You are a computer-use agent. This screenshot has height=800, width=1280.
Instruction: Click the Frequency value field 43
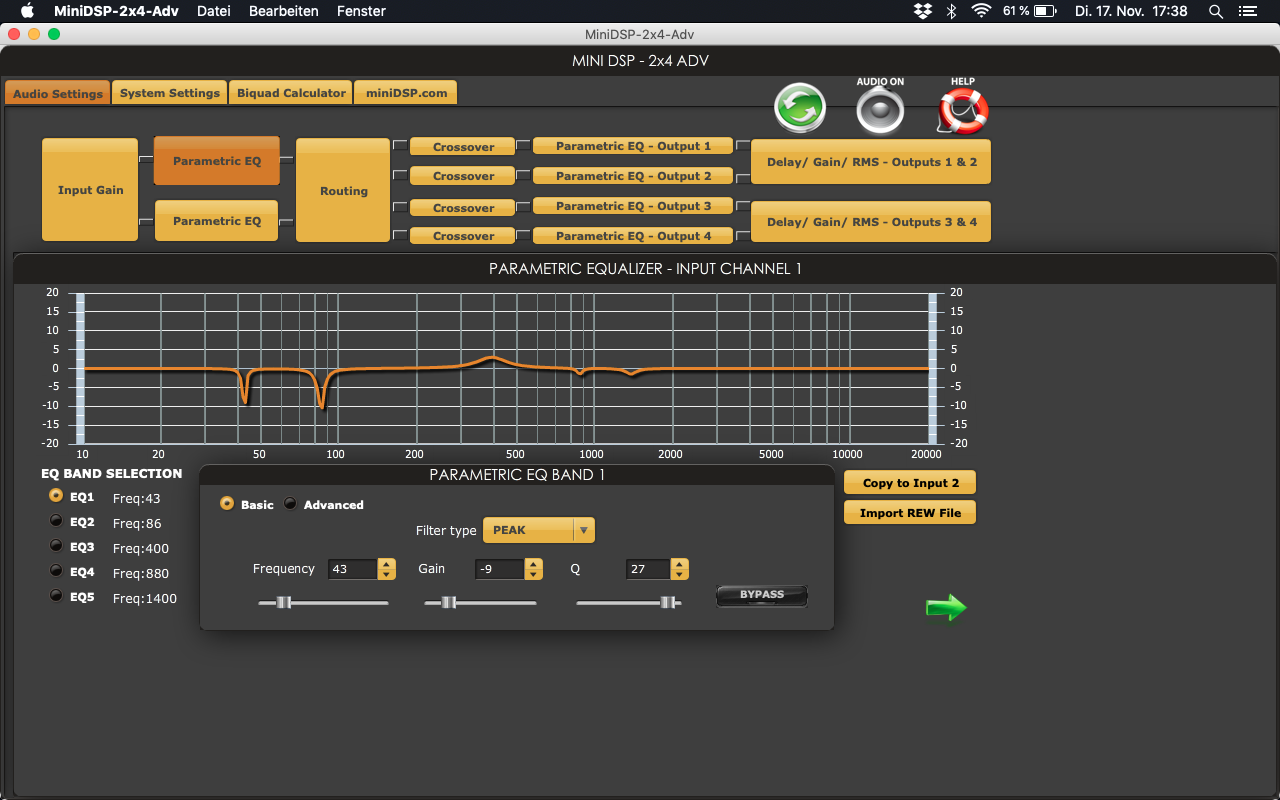point(352,569)
